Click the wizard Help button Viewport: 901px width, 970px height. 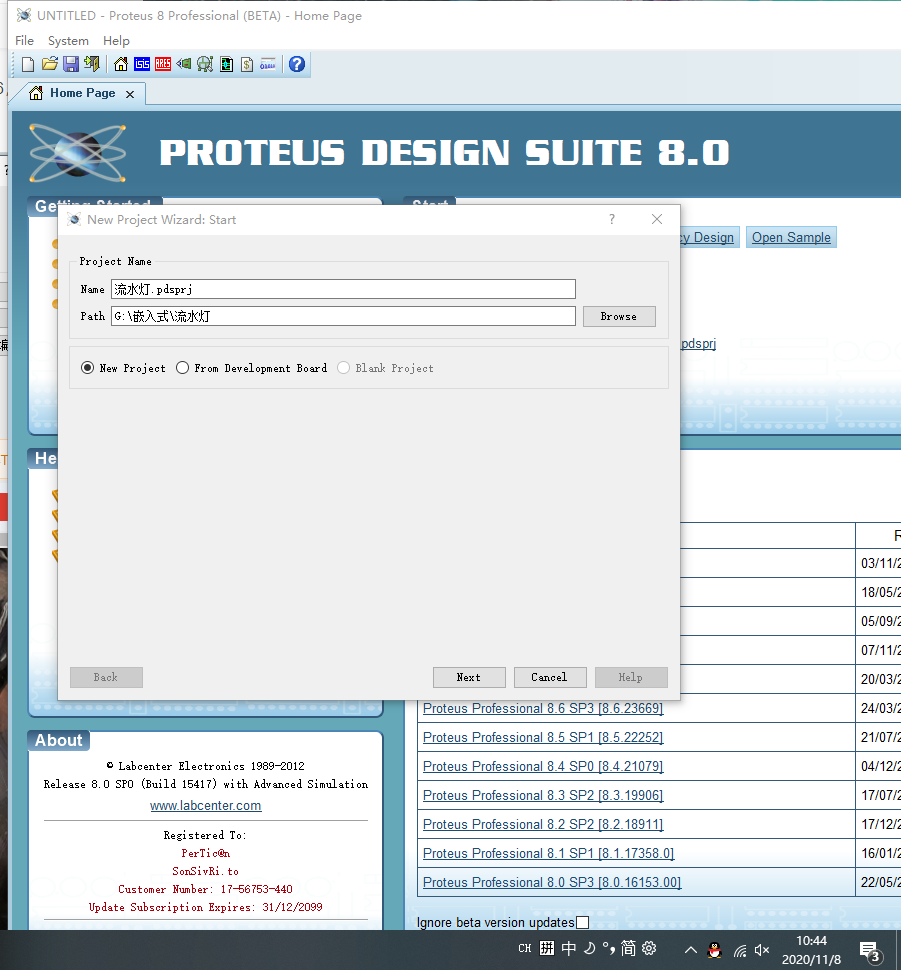(x=631, y=677)
